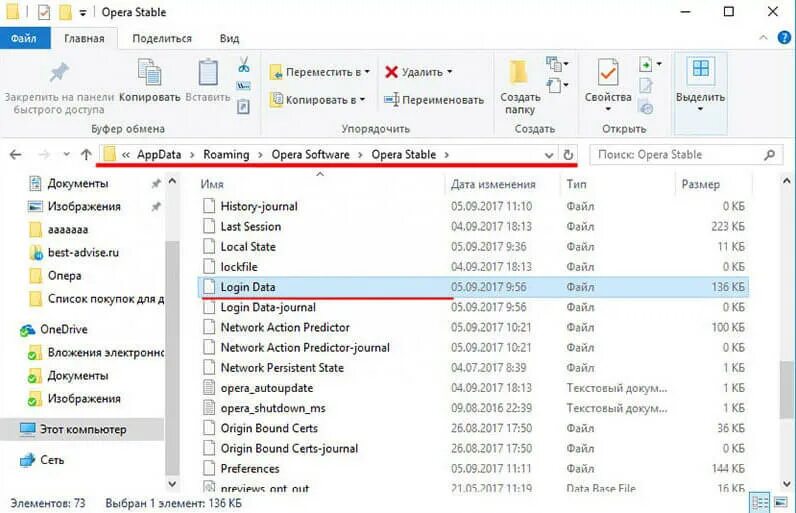
Task: Expand easy access dropdown in Создать group
Action: pos(557,85)
